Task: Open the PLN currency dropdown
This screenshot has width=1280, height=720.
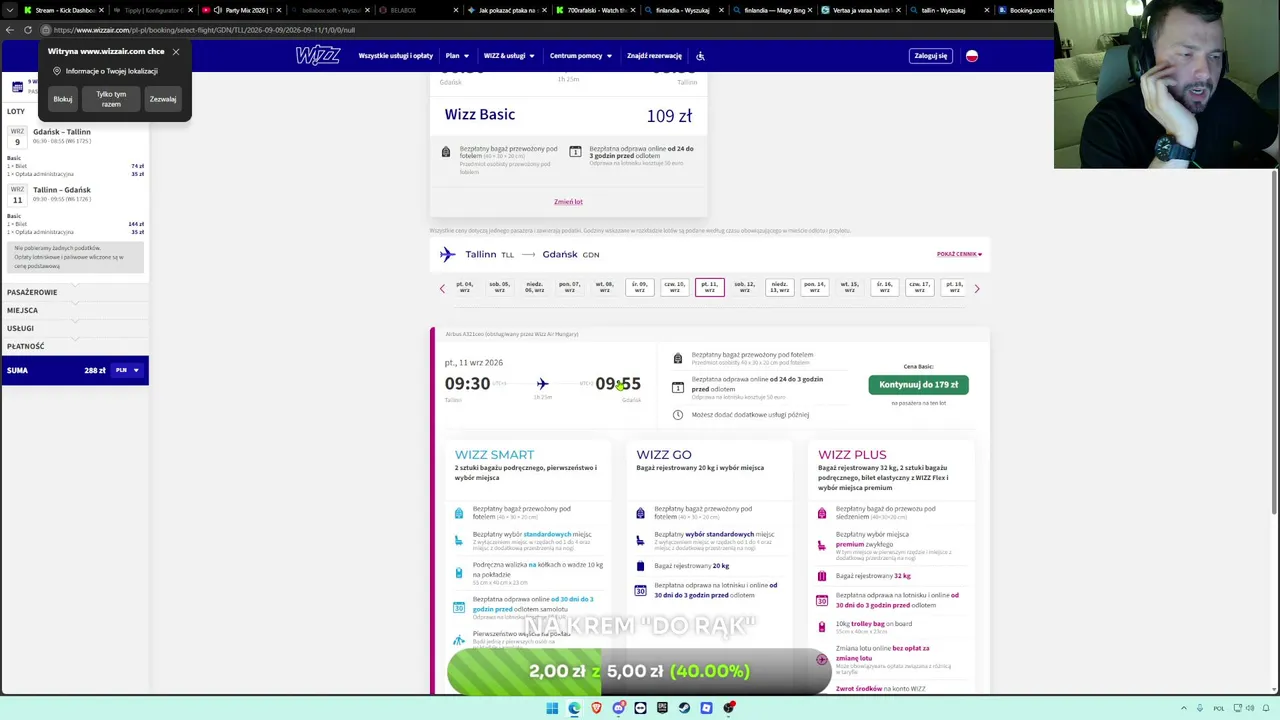Action: pyautogui.click(x=127, y=370)
